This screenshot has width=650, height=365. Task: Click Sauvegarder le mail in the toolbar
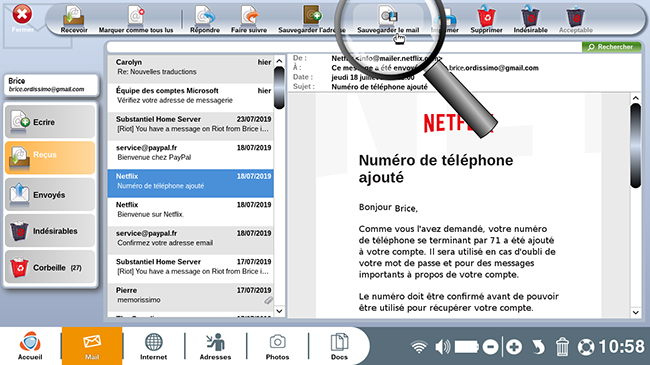[388, 19]
